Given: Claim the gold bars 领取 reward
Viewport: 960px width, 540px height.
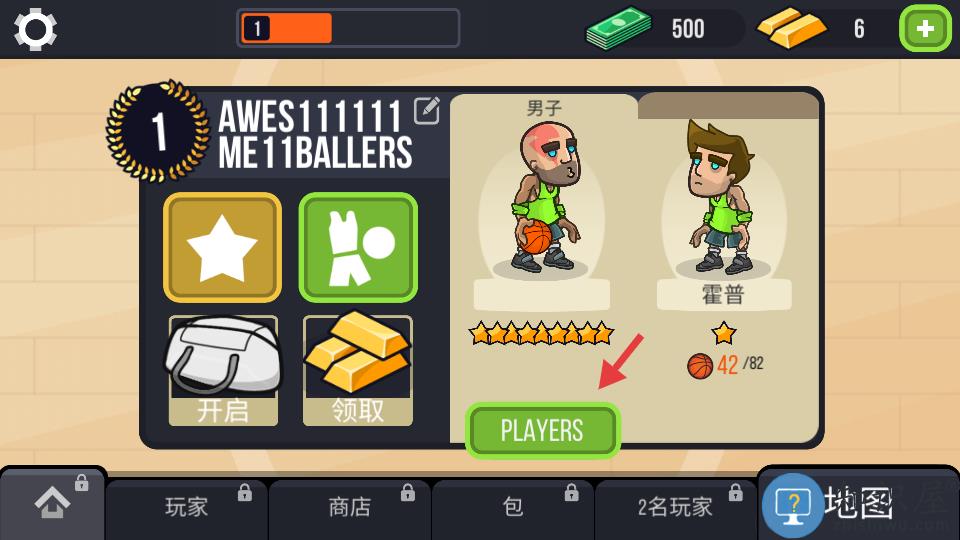Looking at the screenshot, I should tap(358, 370).
